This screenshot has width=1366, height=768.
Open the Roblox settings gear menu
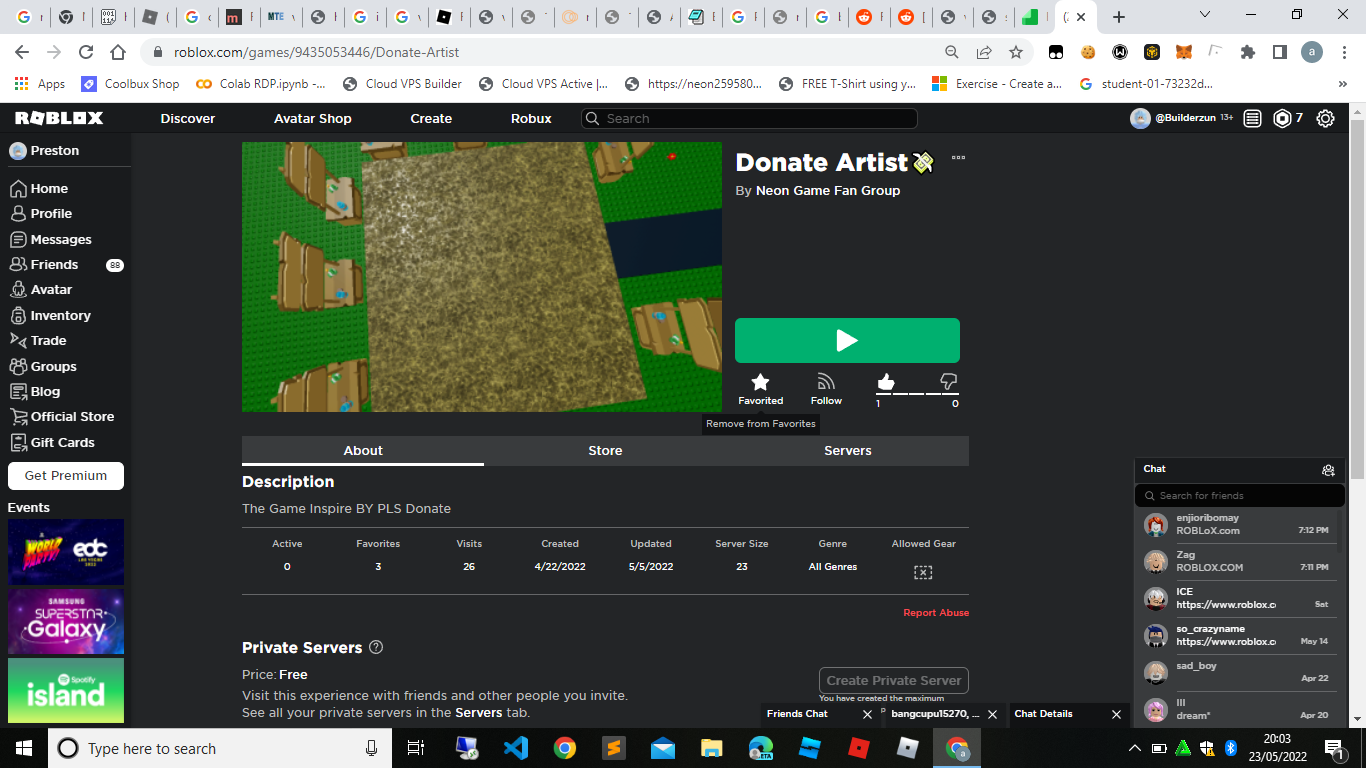[x=1325, y=118]
